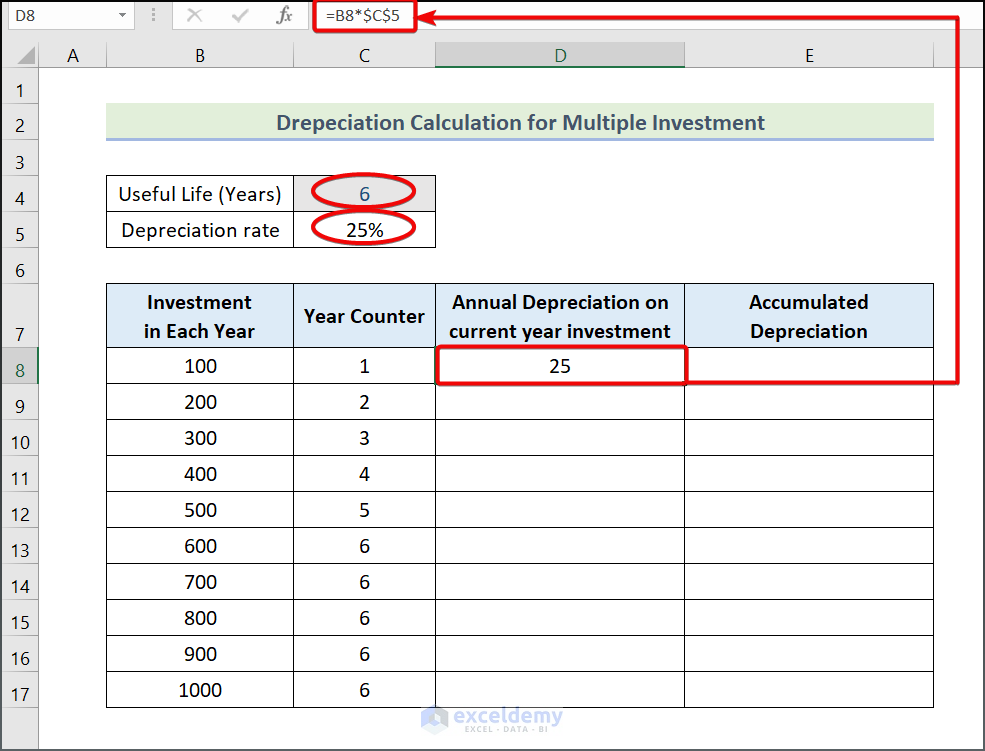This screenshot has height=751, width=985.
Task: Select column A header
Action: [73, 56]
